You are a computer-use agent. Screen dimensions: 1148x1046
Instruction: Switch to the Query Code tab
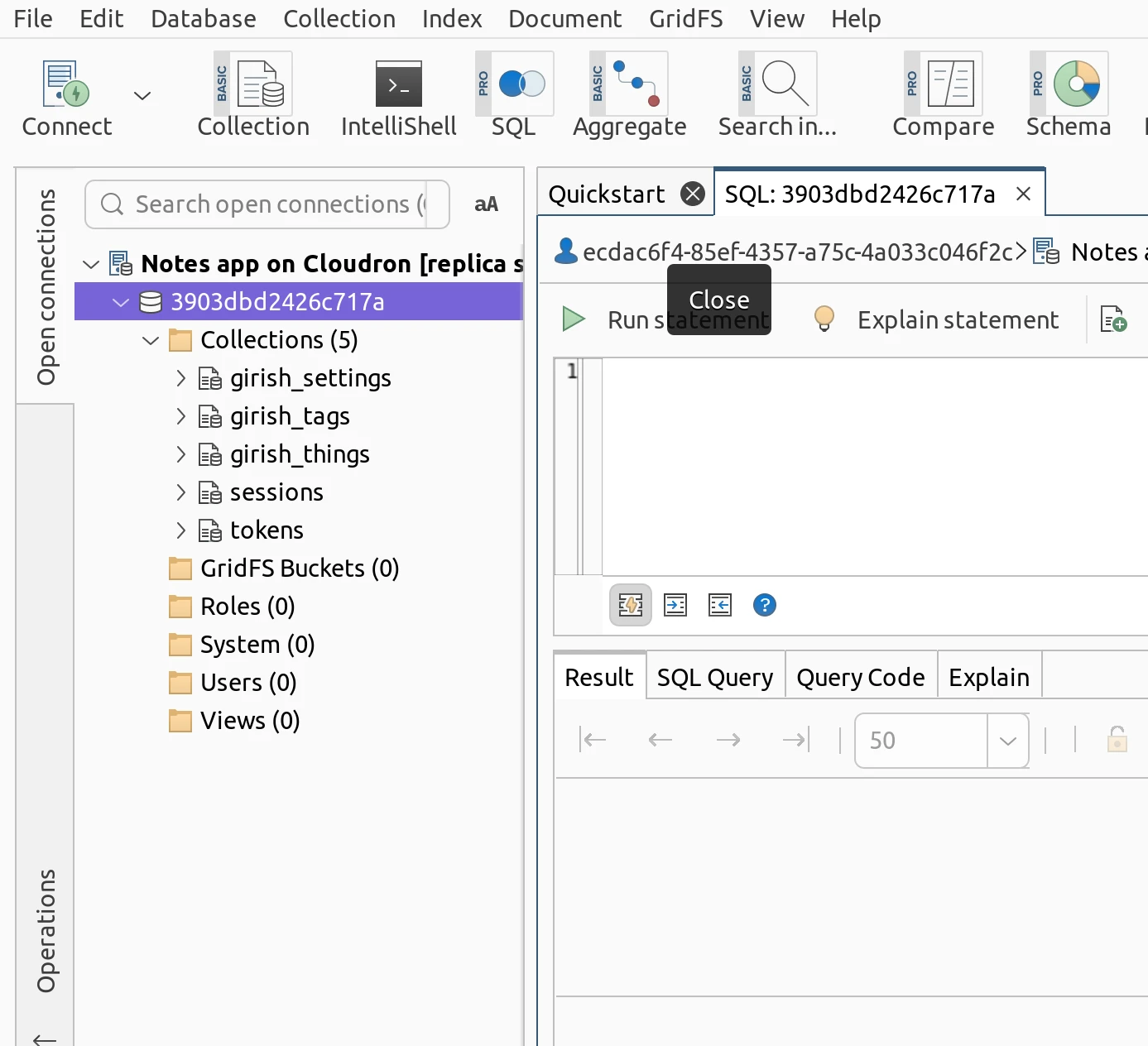[860, 676]
